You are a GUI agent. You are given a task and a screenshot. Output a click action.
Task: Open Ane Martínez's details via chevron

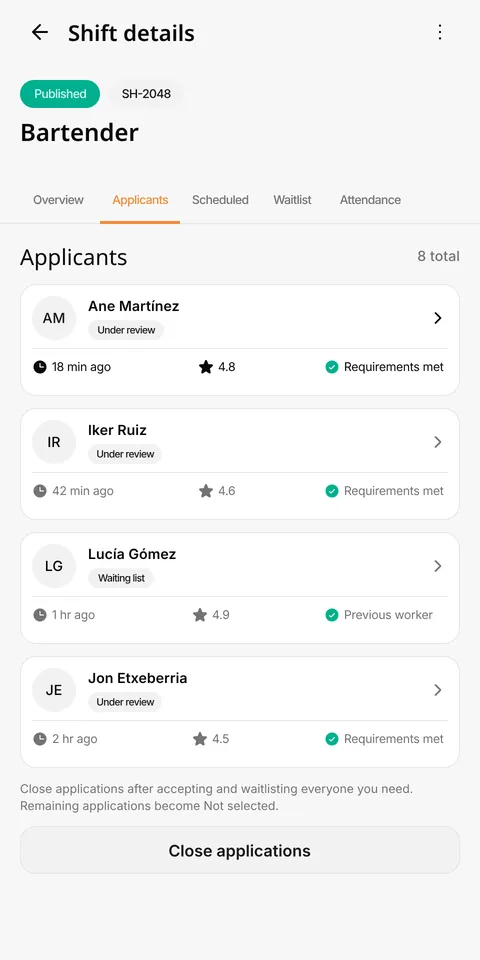coord(438,318)
